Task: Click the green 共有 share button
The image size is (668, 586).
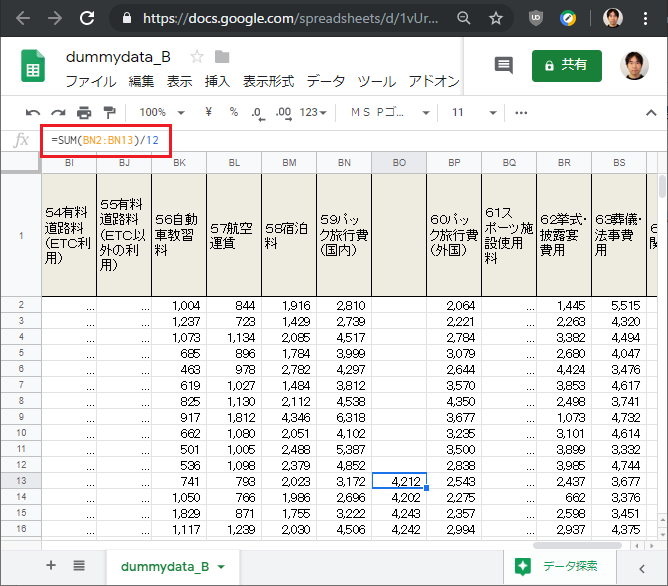Action: click(x=567, y=66)
